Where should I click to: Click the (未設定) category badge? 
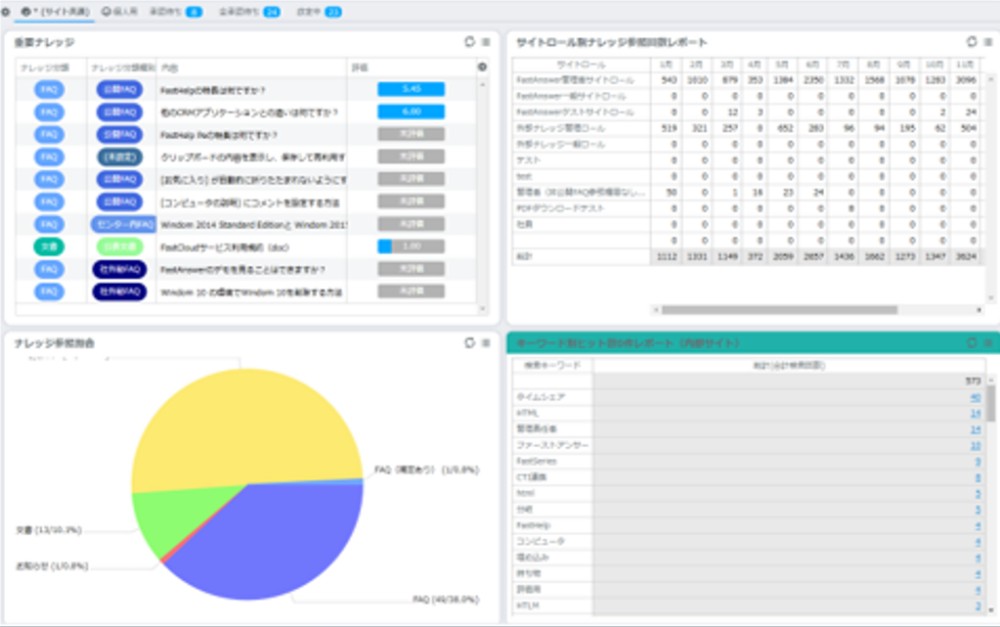(x=120, y=157)
